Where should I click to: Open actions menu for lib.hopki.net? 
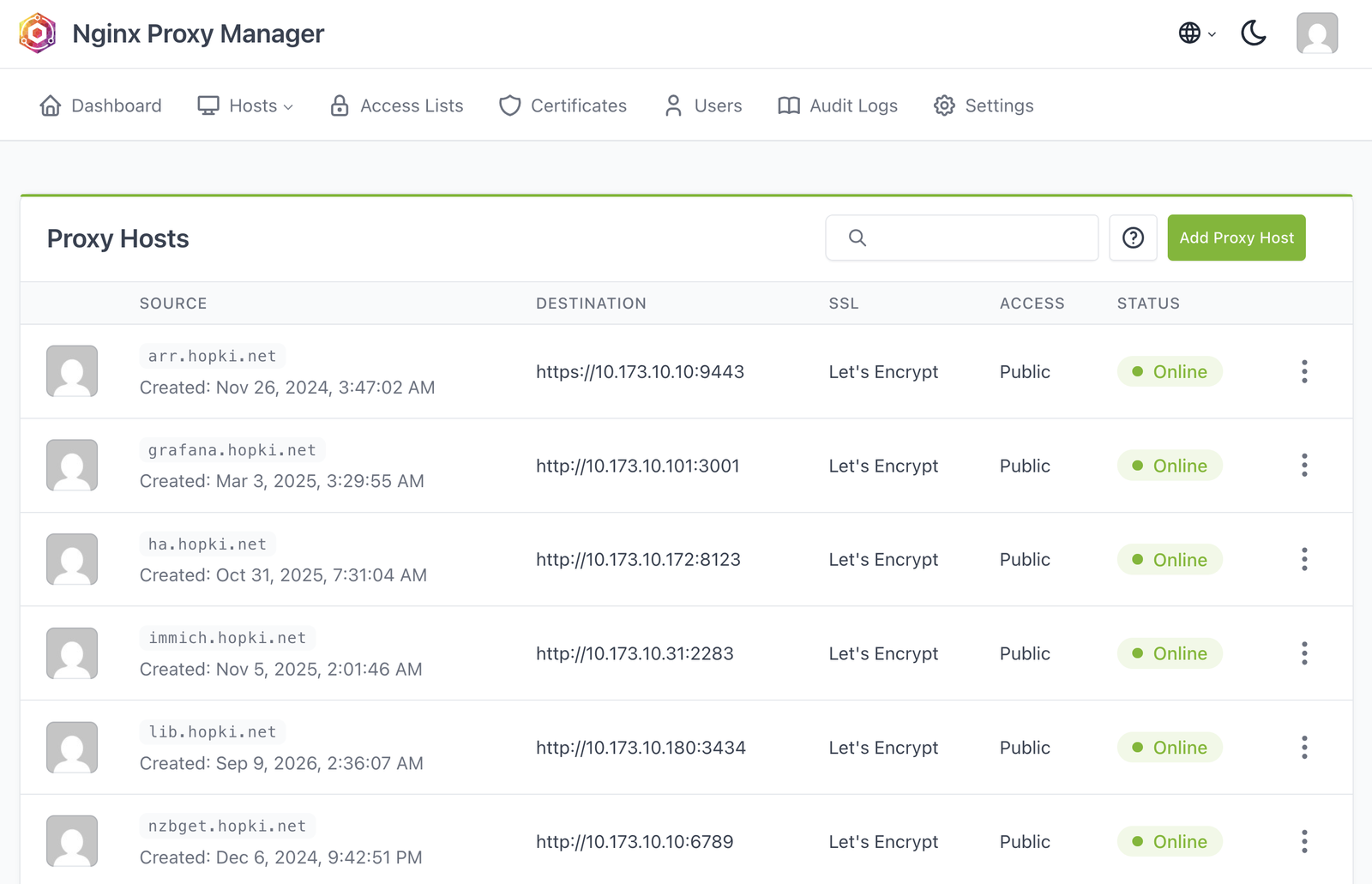[1304, 748]
